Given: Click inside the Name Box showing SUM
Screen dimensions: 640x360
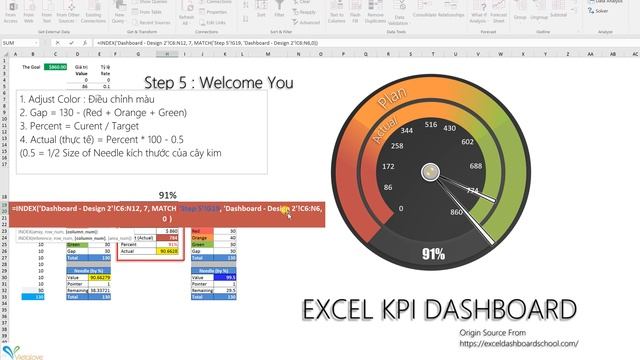Looking at the screenshot, I should 18,43.
